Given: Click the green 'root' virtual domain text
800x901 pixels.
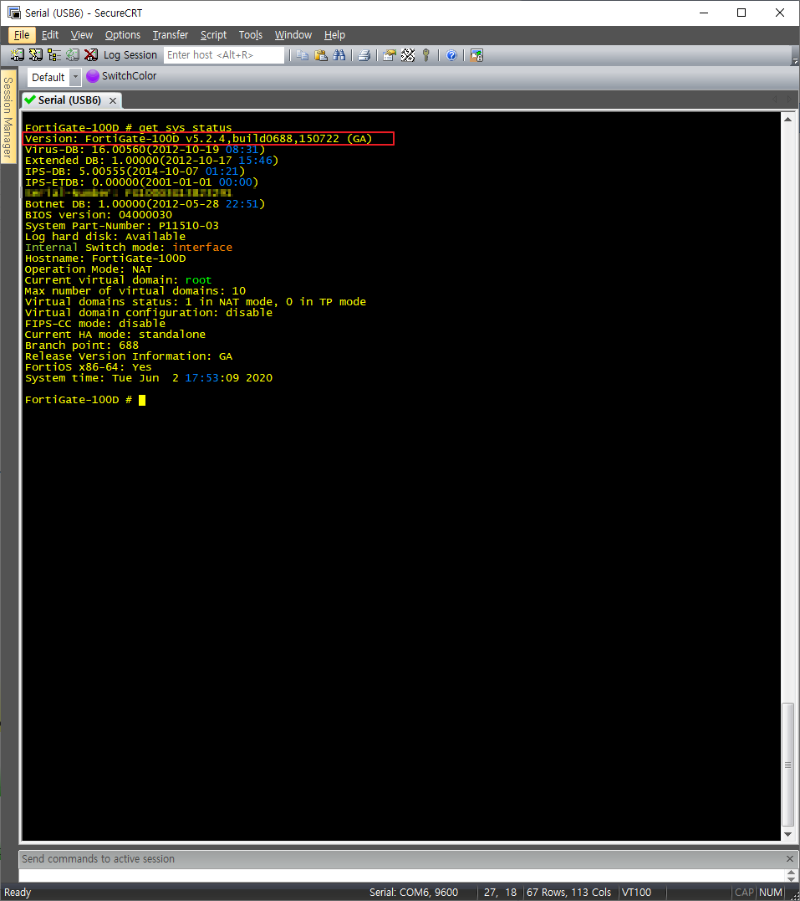Looking at the screenshot, I should point(198,280).
